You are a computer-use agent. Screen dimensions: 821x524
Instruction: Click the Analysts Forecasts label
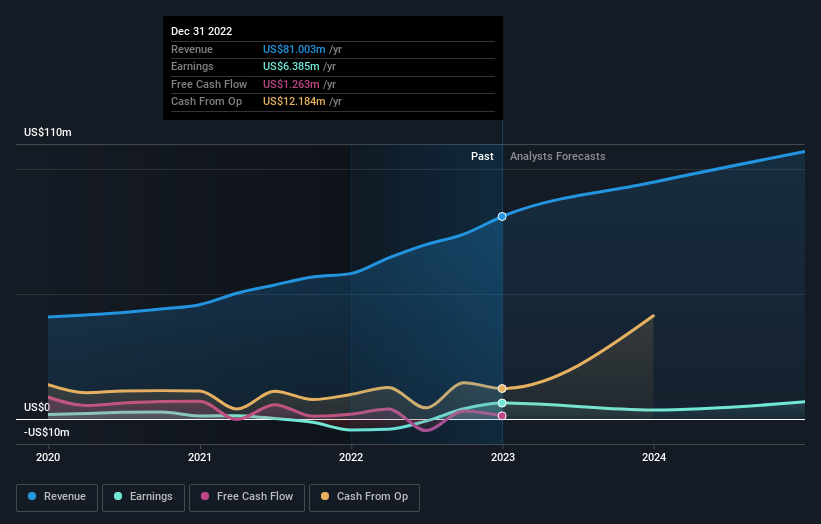point(558,157)
